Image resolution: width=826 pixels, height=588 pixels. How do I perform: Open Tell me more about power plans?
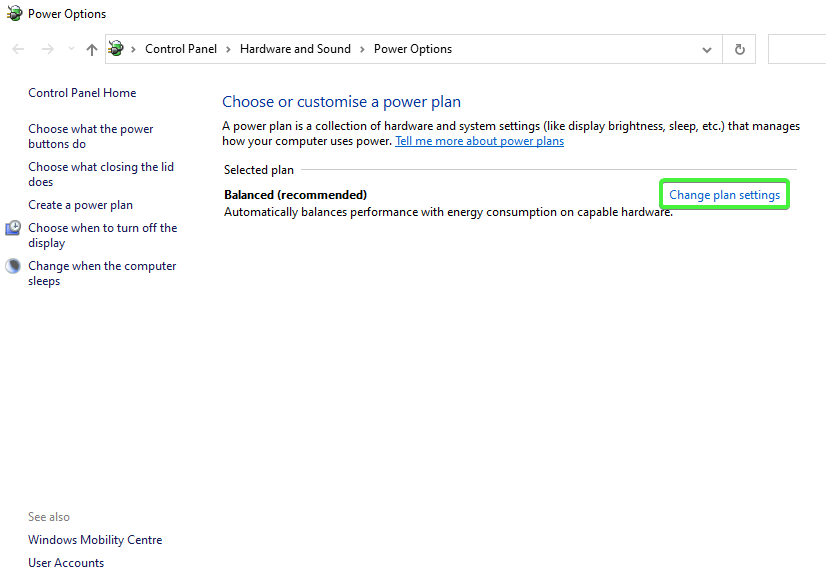pos(479,140)
